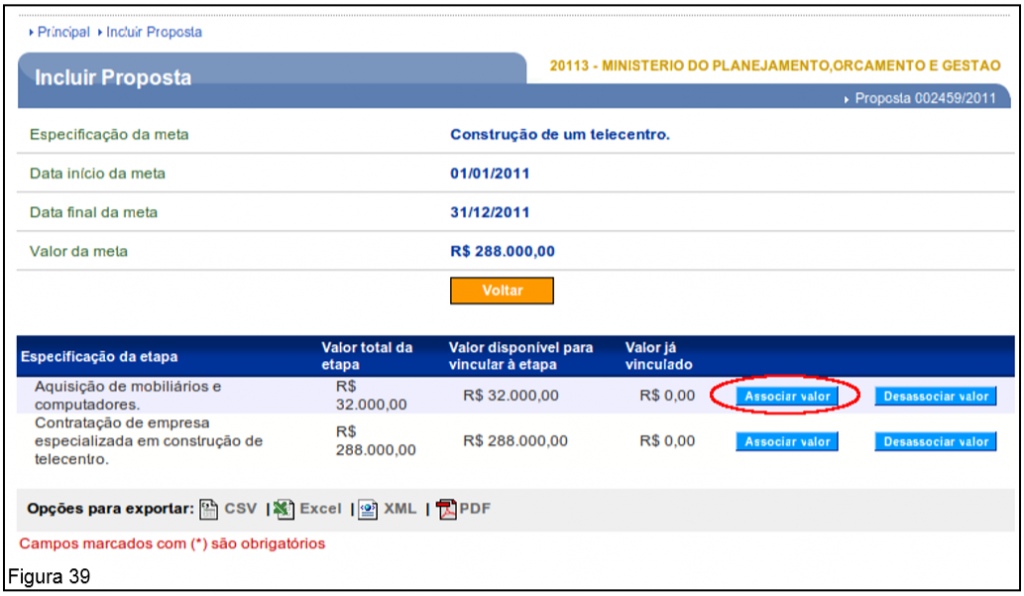Associar valor for Aquisição de mobiliários row
Viewport: 1024px width, 596px height.
click(x=787, y=396)
